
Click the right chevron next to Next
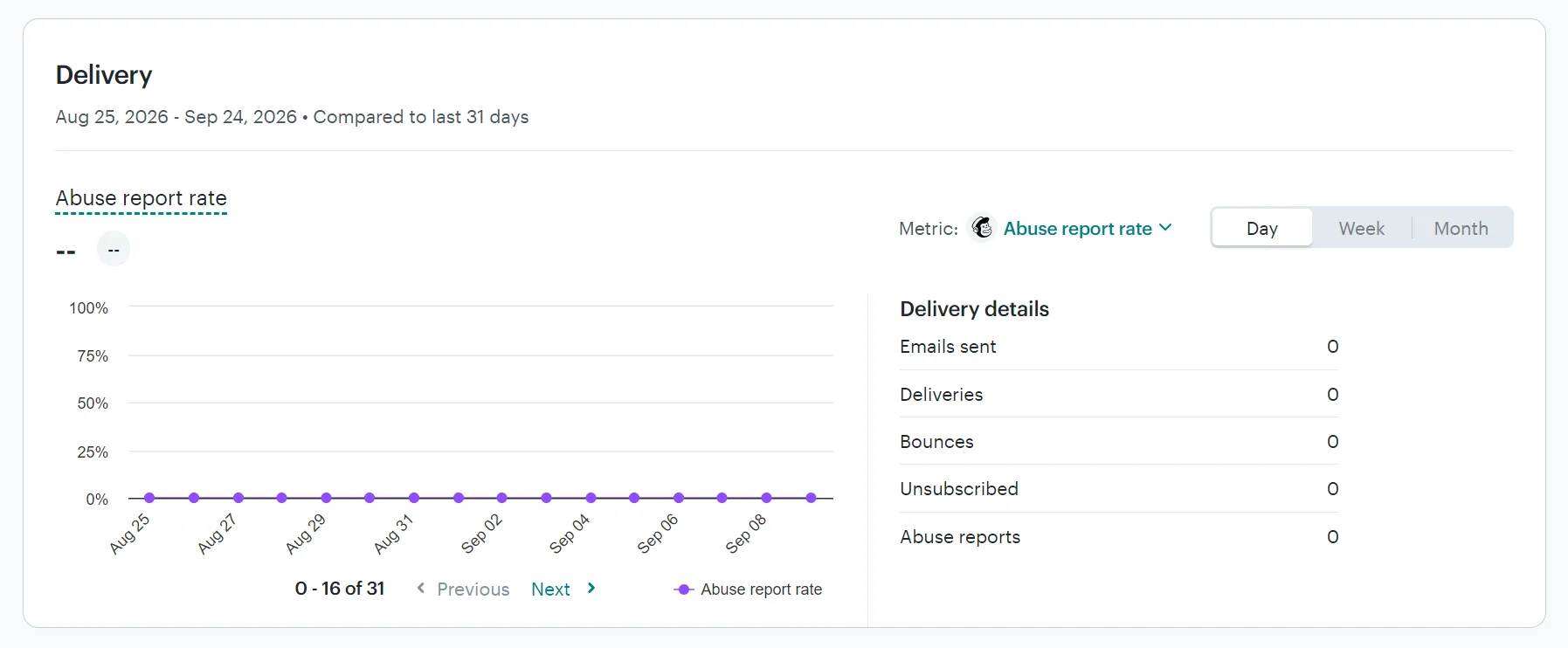pos(591,589)
